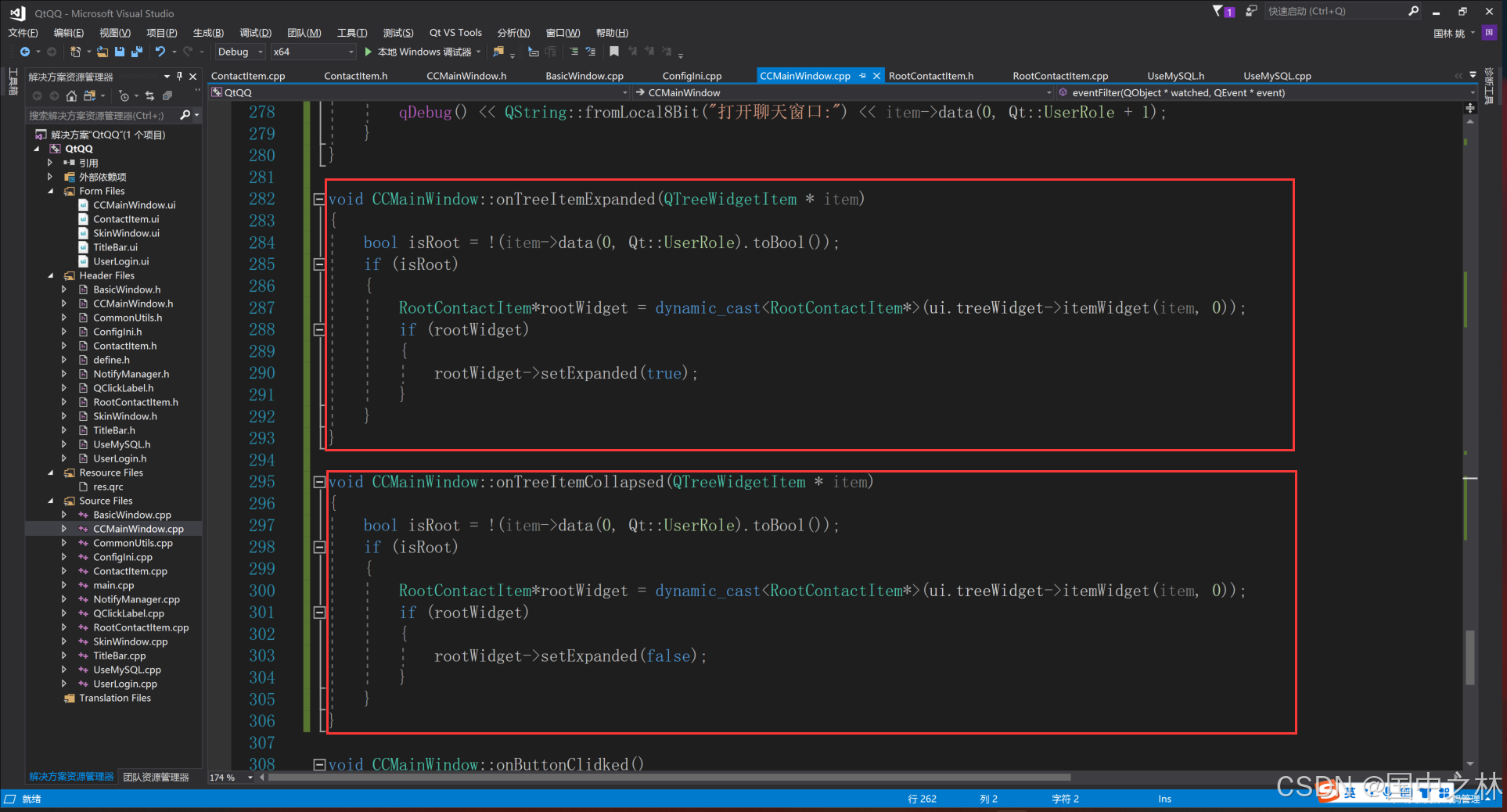Screen dimensions: 1507x812
Task: Click the New Project icon in toolbar
Action: [75, 52]
